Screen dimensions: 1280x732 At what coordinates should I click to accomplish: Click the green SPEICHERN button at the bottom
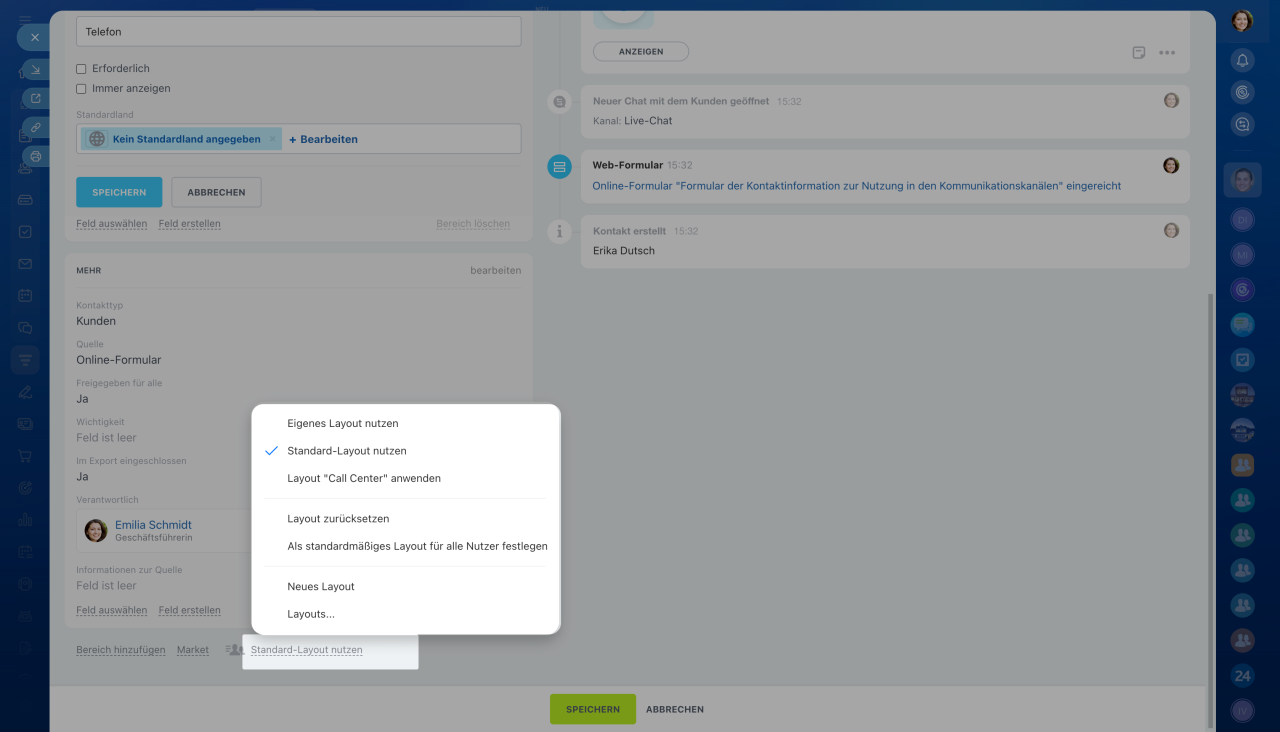point(593,709)
